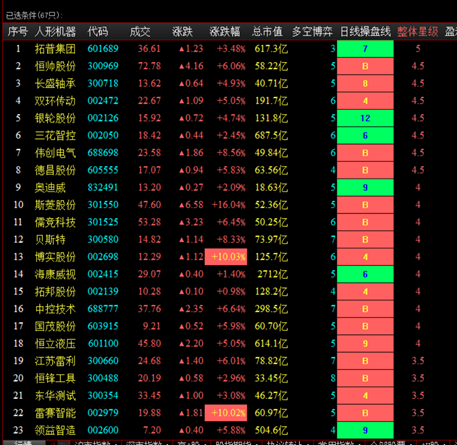Screen dimensions: 457x445
Task: Select stock 斯菱股份
Action: [x=55, y=205]
